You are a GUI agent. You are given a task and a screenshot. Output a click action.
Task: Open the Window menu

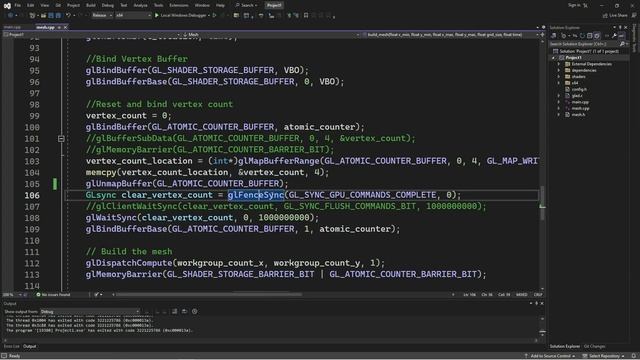click(202, 5)
